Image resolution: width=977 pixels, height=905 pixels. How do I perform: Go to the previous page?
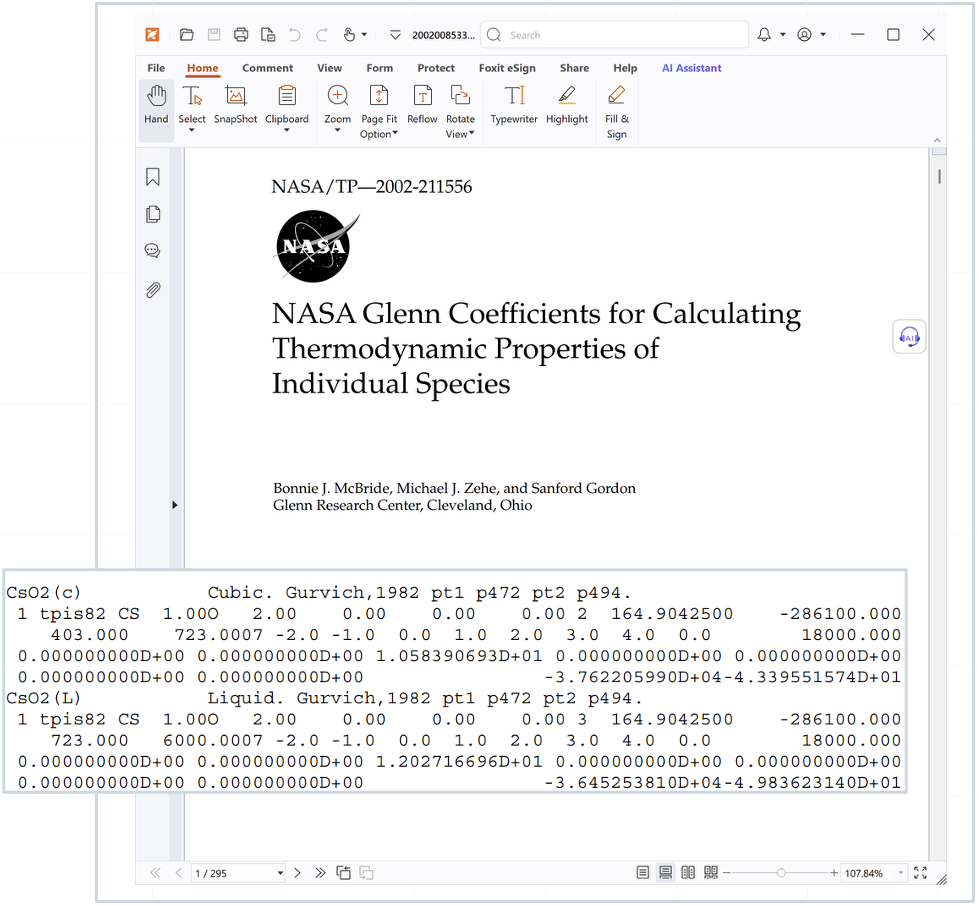[x=179, y=873]
